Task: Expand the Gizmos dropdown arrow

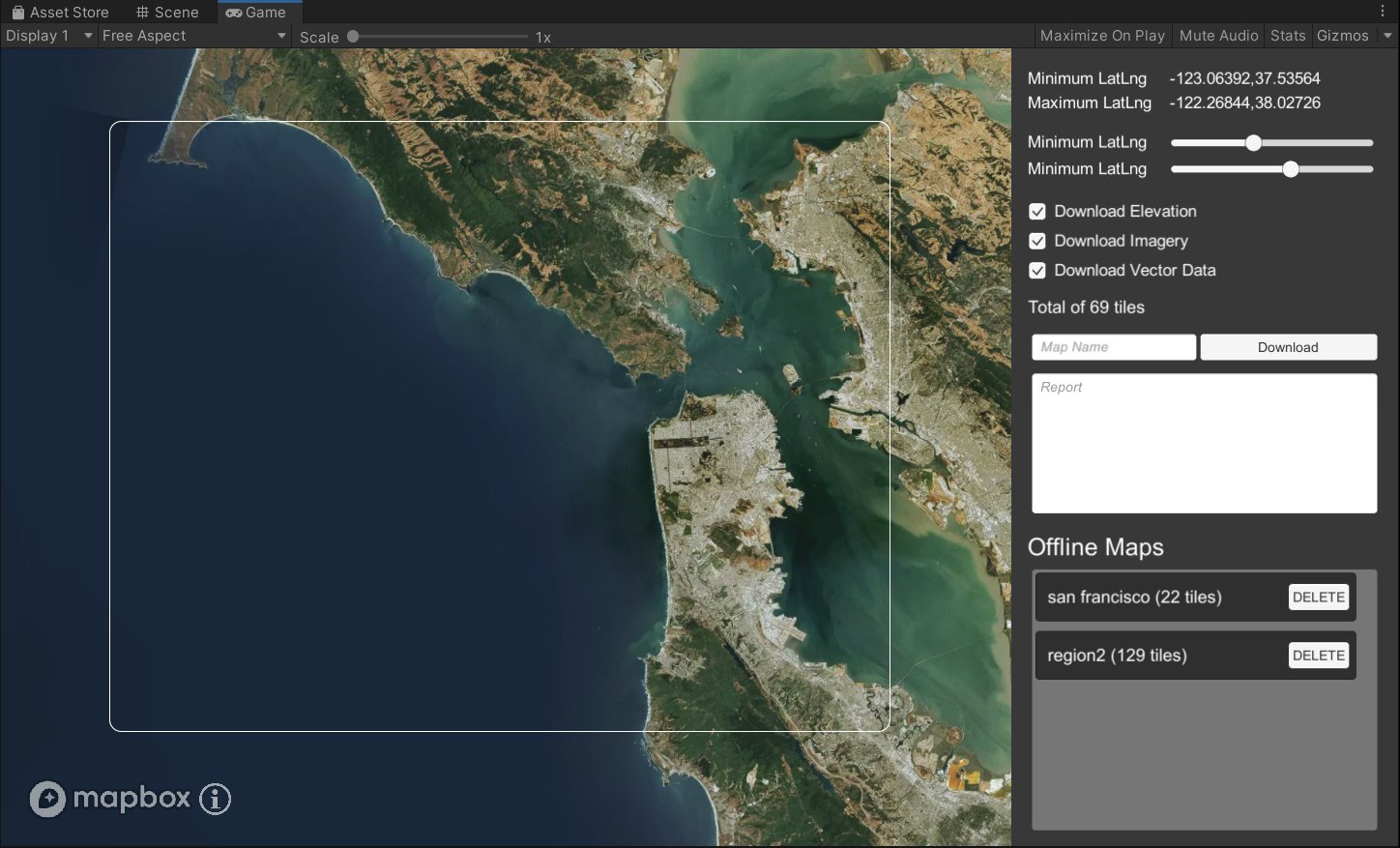Action: 1387,36
